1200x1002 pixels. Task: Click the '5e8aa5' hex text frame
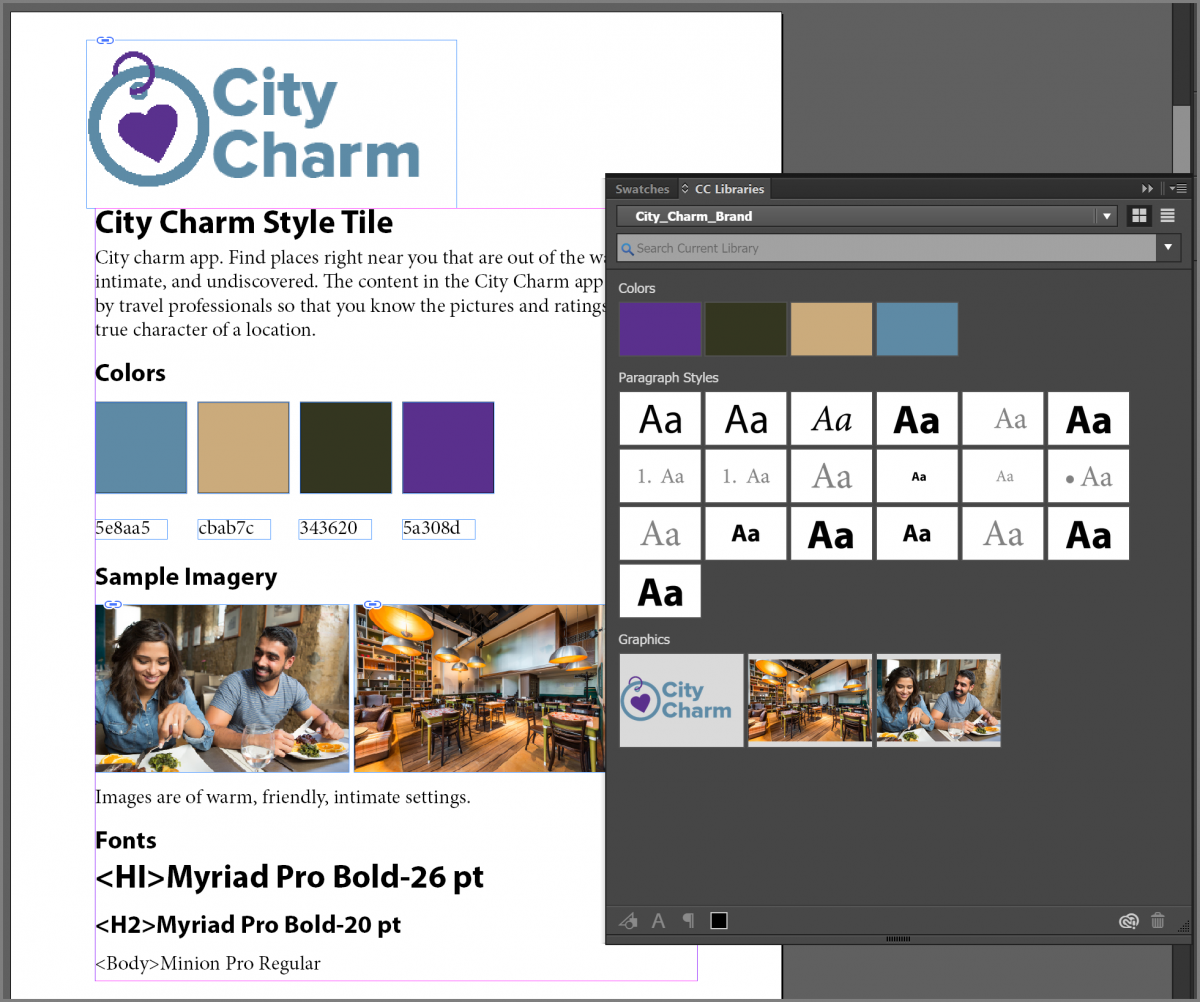(x=131, y=529)
